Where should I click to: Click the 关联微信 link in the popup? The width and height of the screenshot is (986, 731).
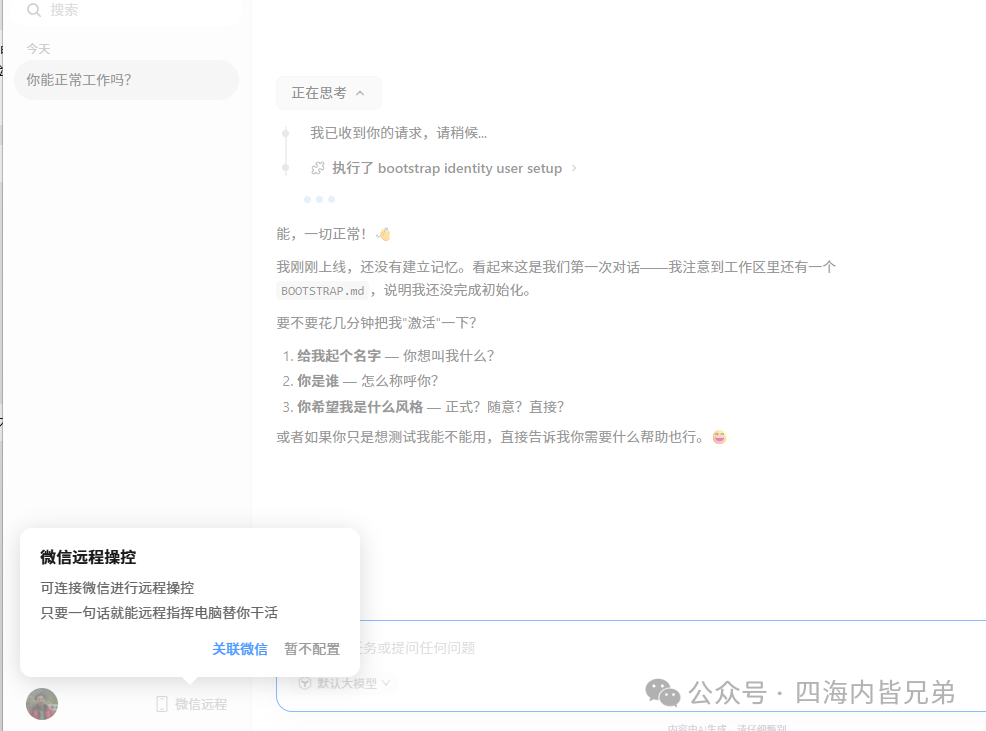tap(240, 649)
